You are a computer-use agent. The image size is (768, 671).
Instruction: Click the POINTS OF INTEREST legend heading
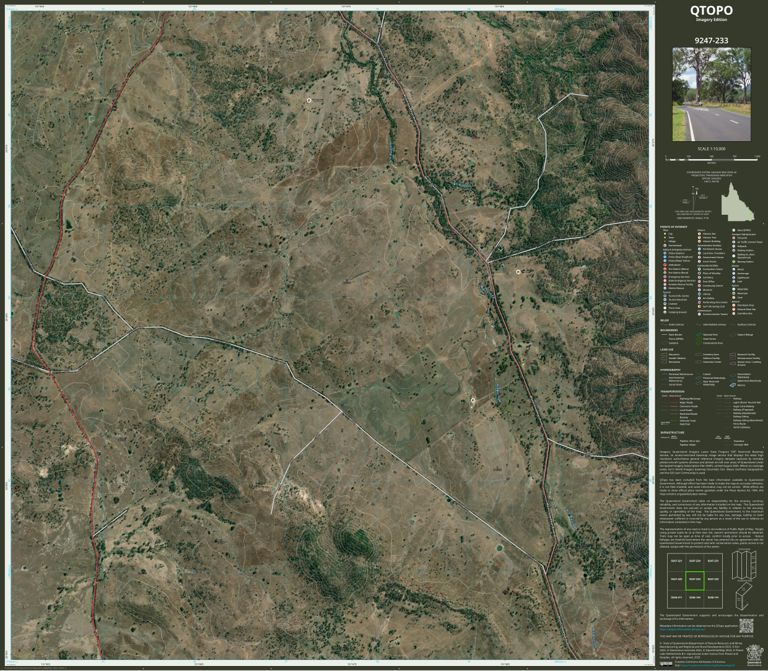[x=673, y=227]
